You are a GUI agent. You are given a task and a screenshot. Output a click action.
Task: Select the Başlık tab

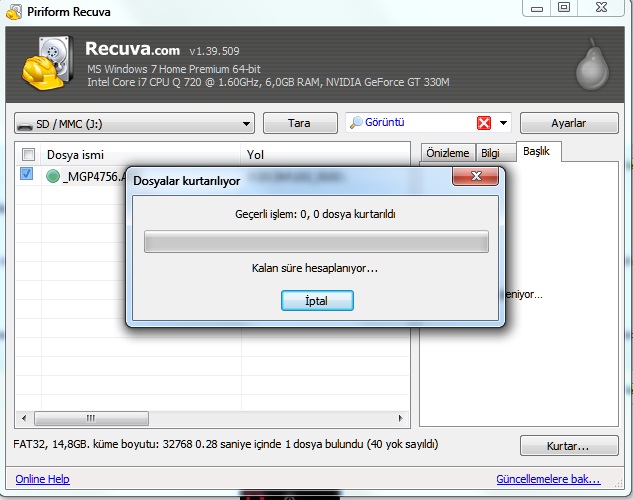pos(537,151)
